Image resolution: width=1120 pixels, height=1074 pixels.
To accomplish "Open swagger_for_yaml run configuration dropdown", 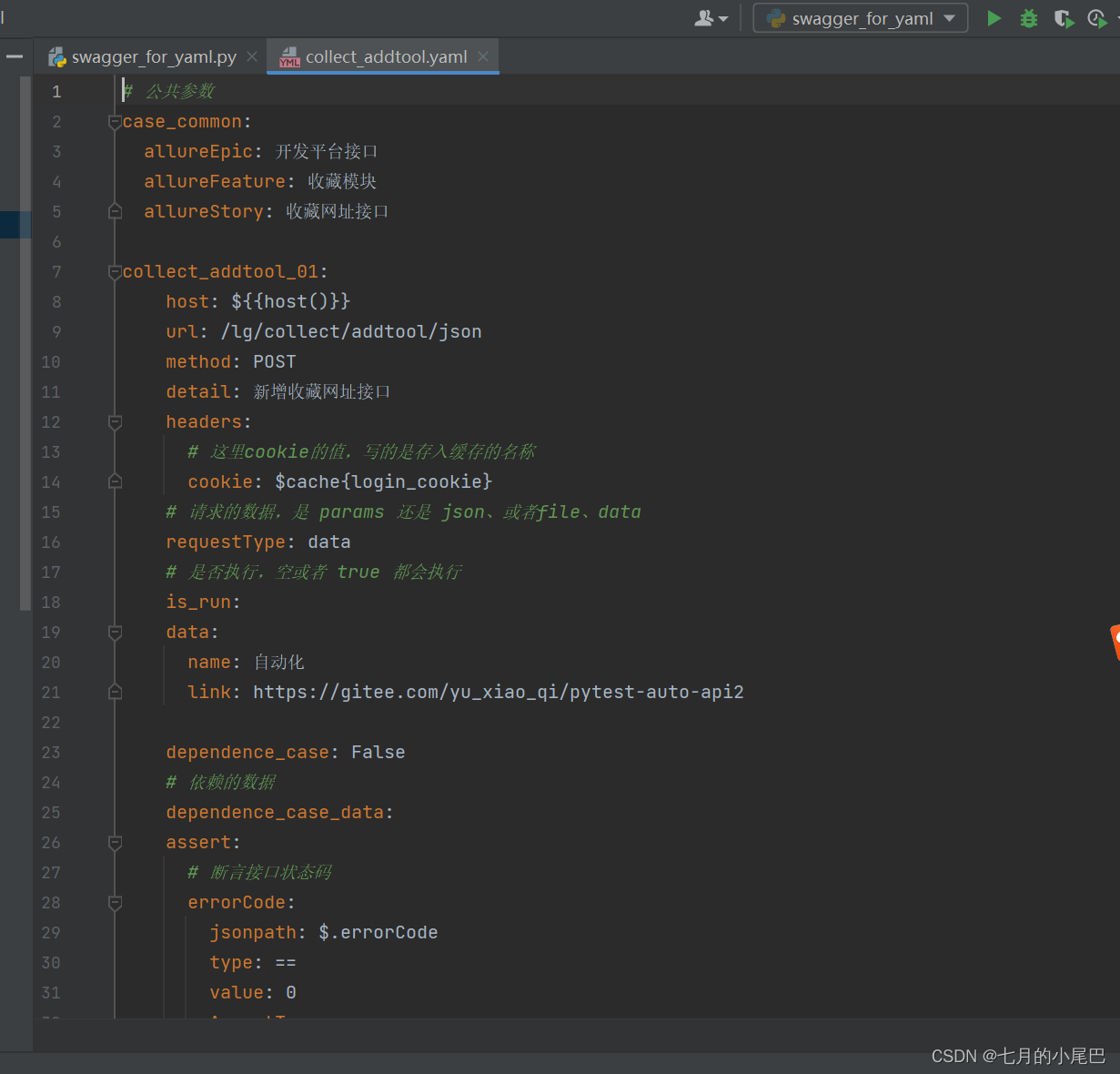I will (861, 18).
